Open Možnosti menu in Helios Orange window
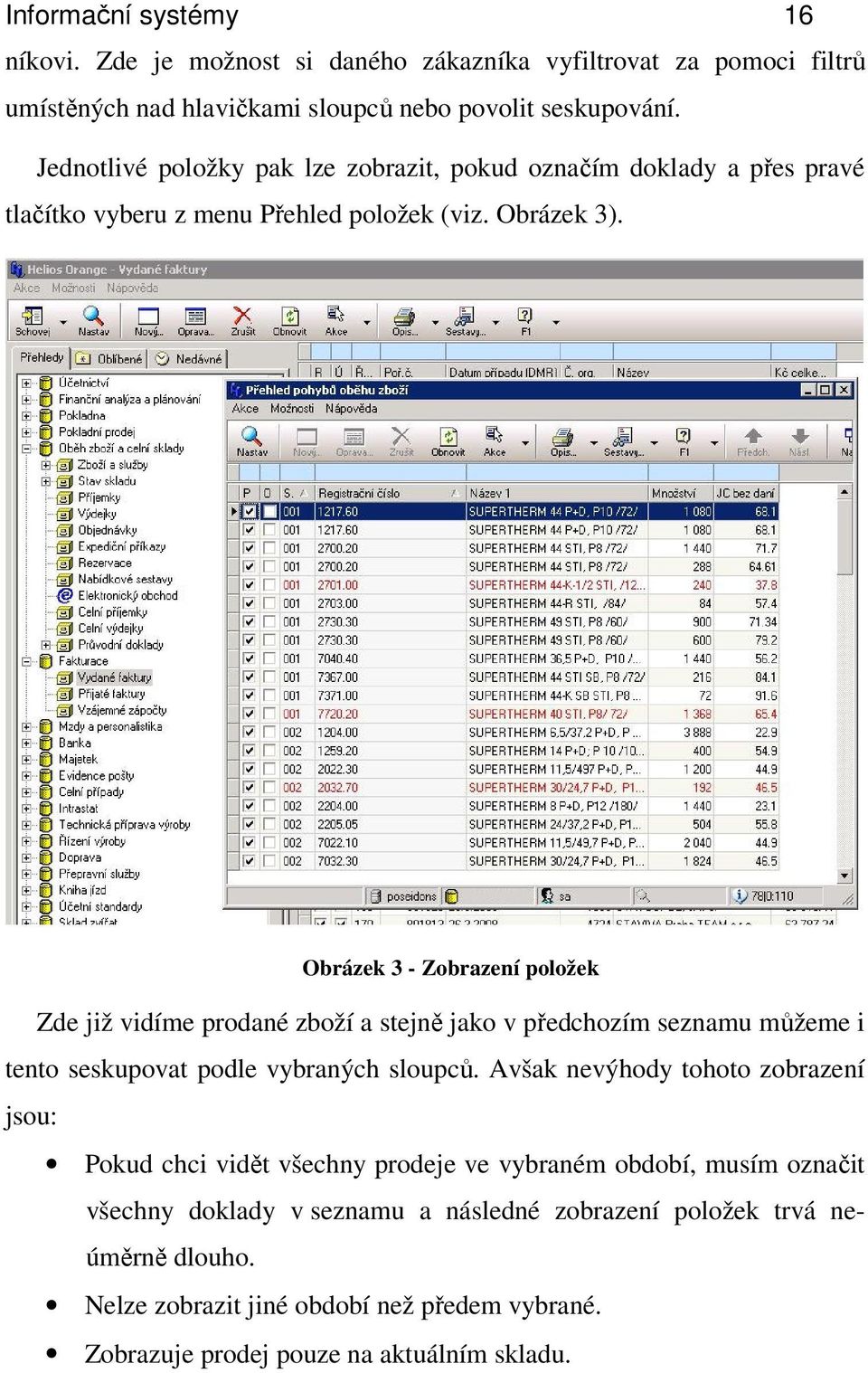The height and width of the screenshot is (1373, 868). pyautogui.click(x=73, y=288)
